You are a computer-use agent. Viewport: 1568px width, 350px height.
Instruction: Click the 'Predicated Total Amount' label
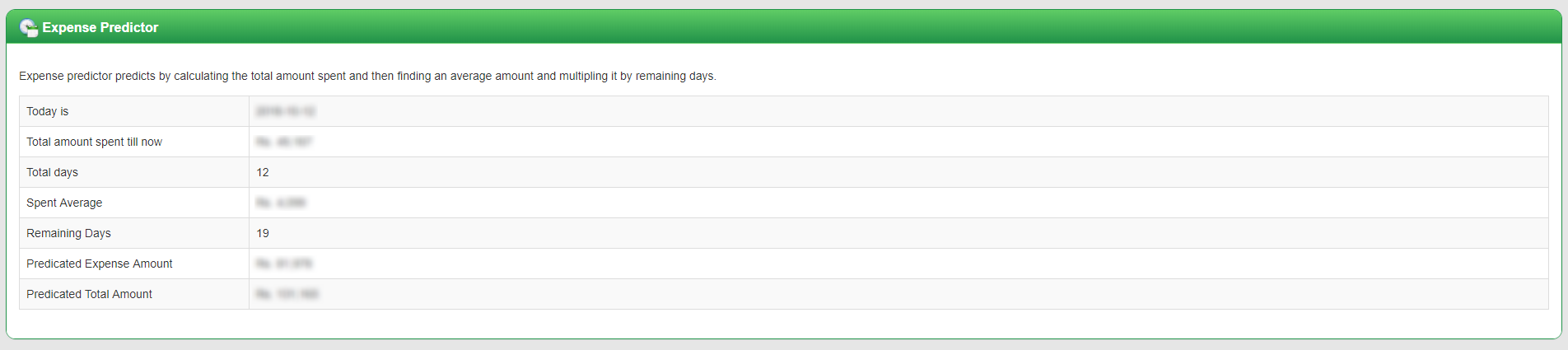pyautogui.click(x=89, y=294)
